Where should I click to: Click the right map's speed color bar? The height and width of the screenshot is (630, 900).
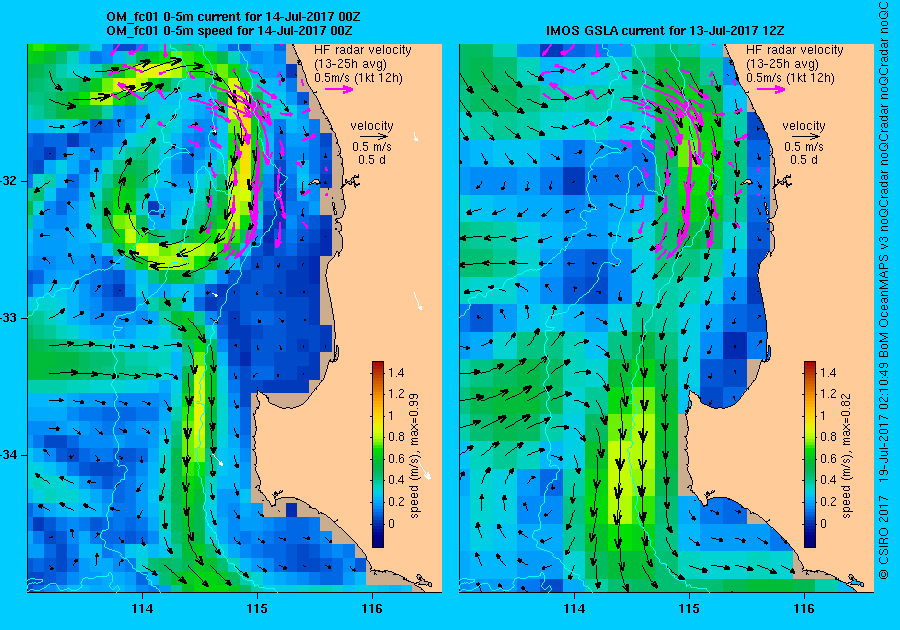810,454
